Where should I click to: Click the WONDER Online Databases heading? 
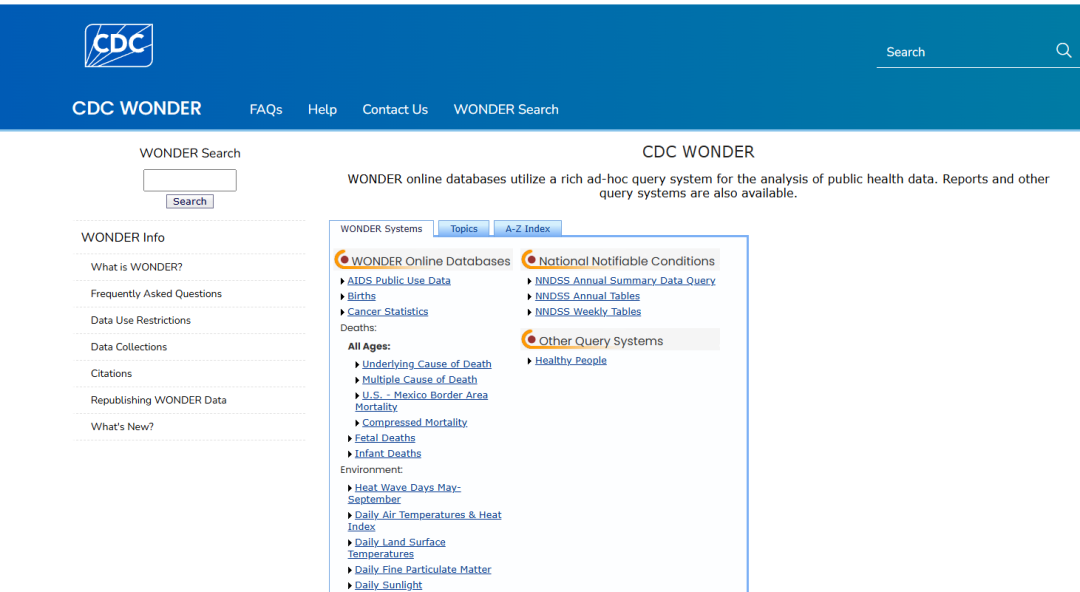click(431, 261)
